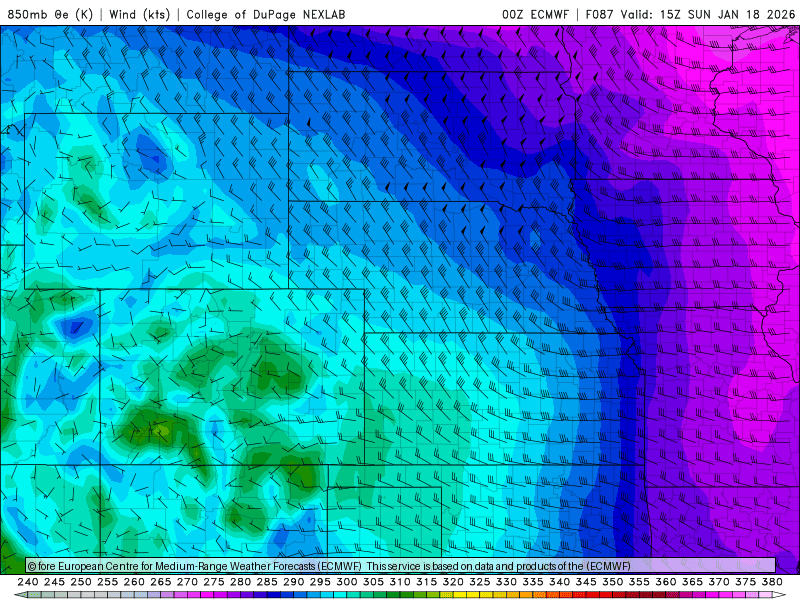Click the 240 value on the legend scale
Viewport: 800px width, 600px height.
(x=28, y=582)
